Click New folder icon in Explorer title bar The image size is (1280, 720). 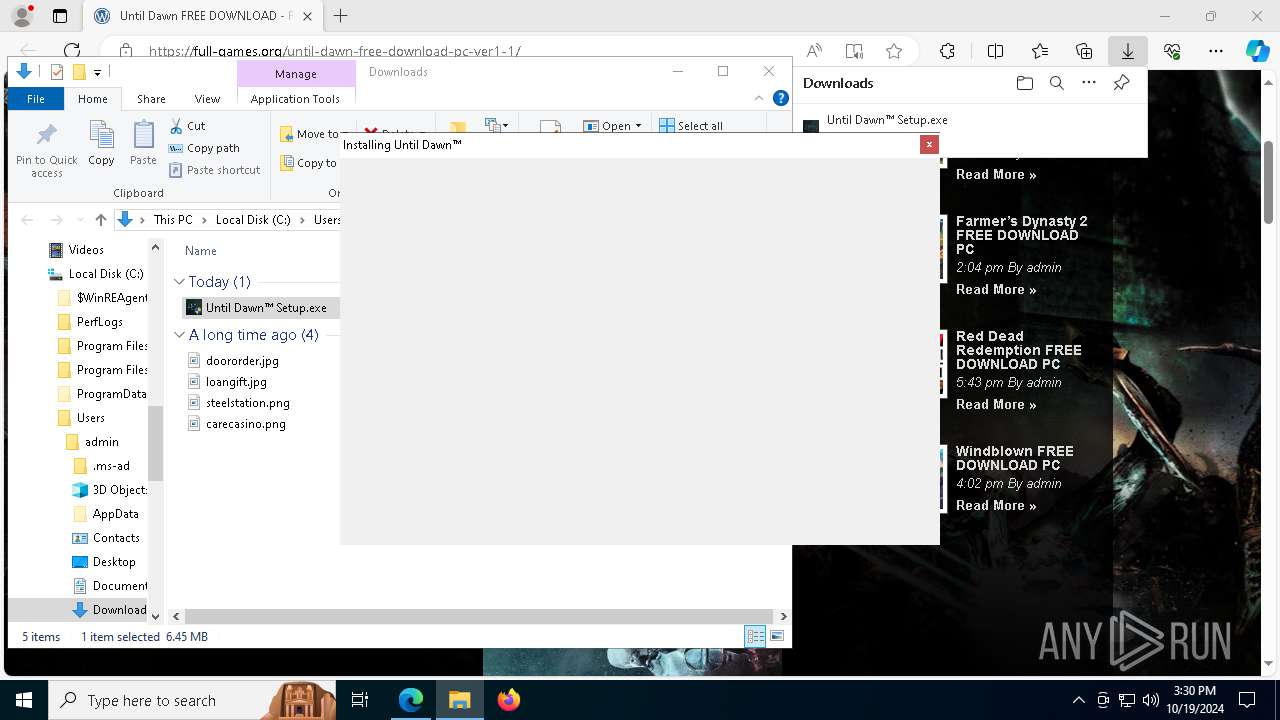pyautogui.click(x=78, y=72)
